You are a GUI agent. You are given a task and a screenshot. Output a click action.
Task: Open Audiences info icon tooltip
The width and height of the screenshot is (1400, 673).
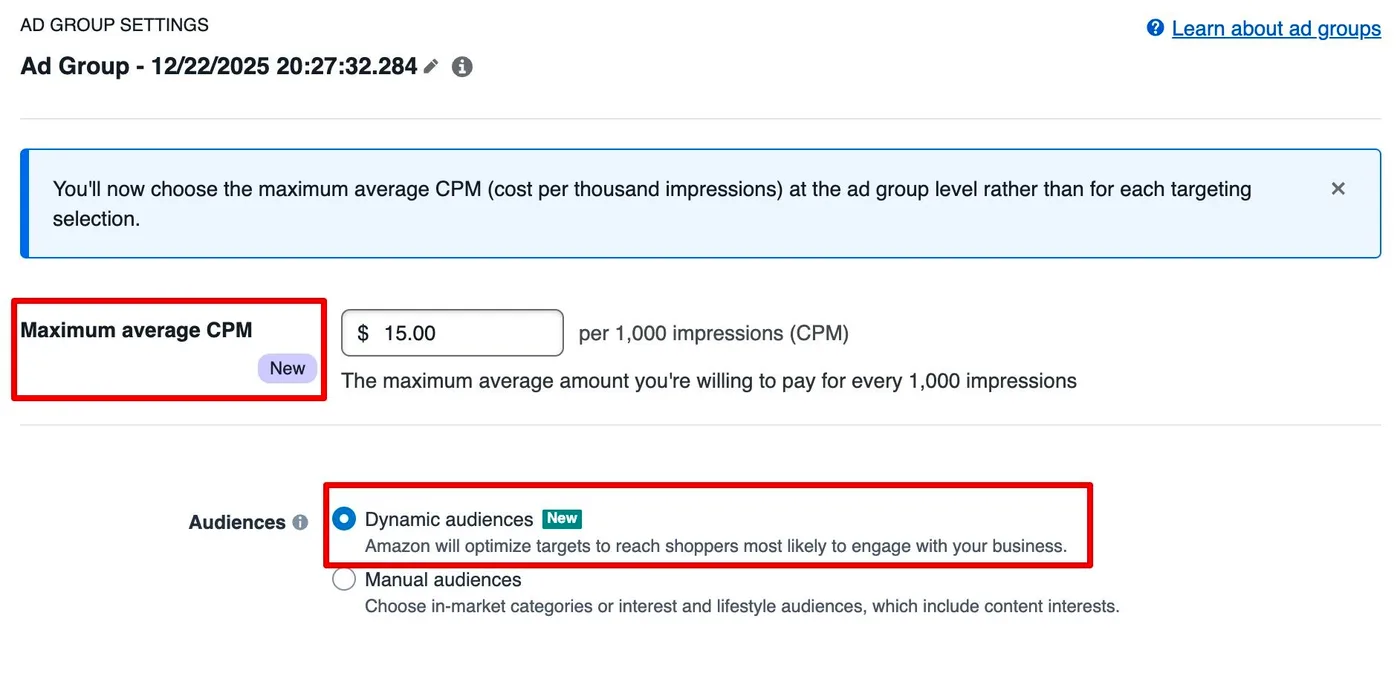point(300,522)
